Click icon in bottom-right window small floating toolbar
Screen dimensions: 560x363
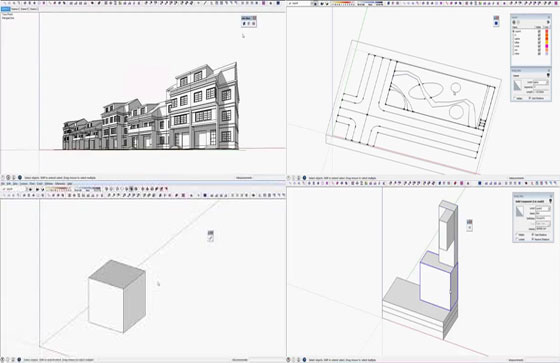[470, 228]
